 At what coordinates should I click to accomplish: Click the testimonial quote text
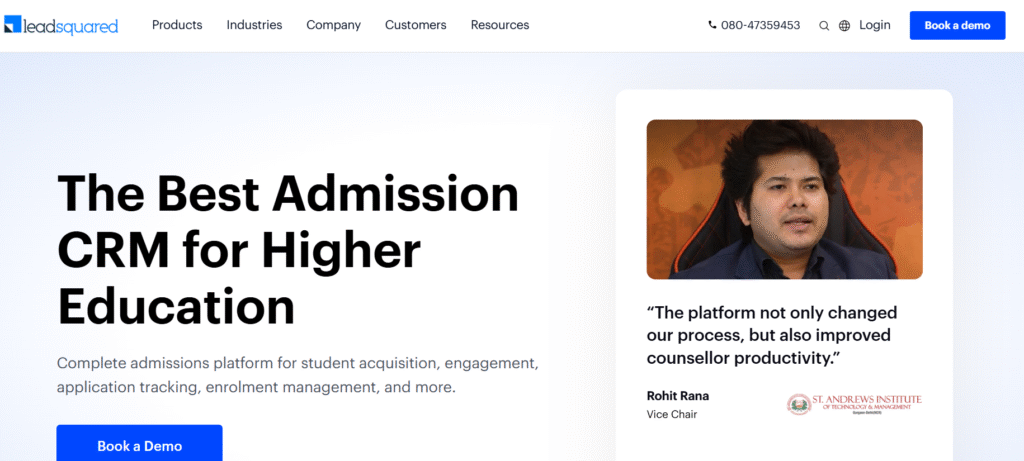(772, 334)
